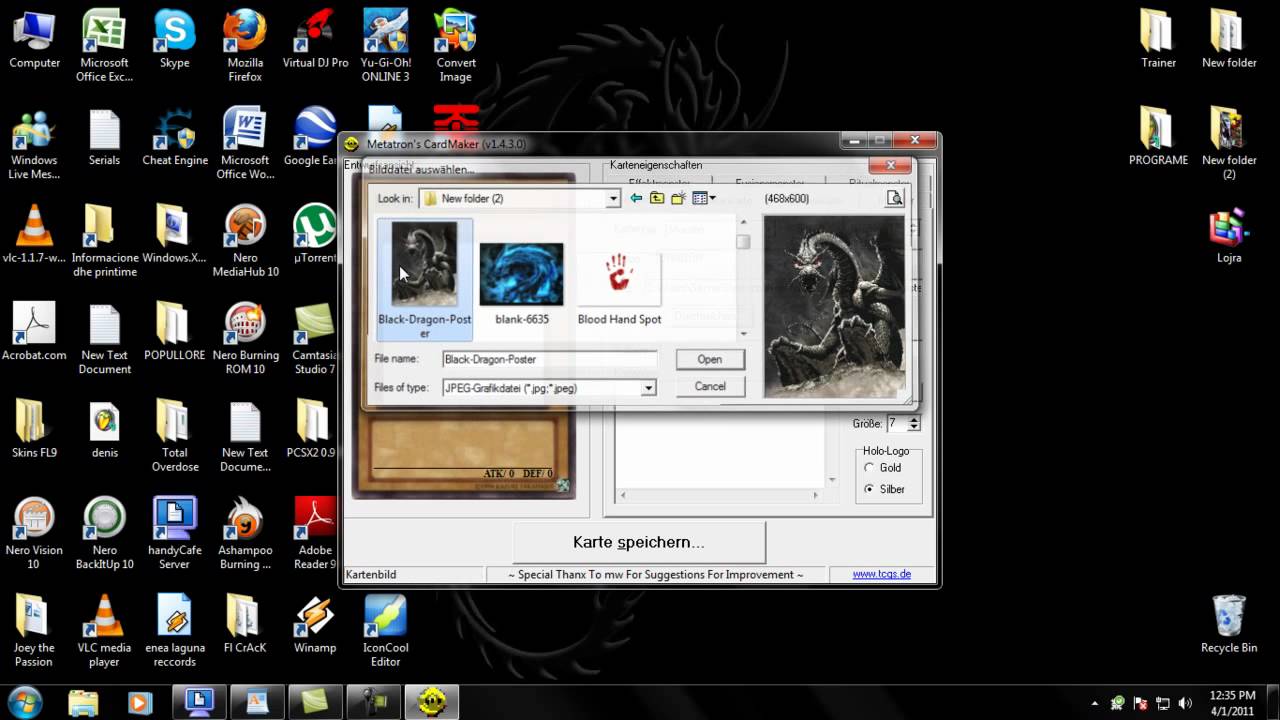This screenshot has height=720, width=1280.
Task: Open Adobe Reader 9 desktop icon
Action: 315,533
